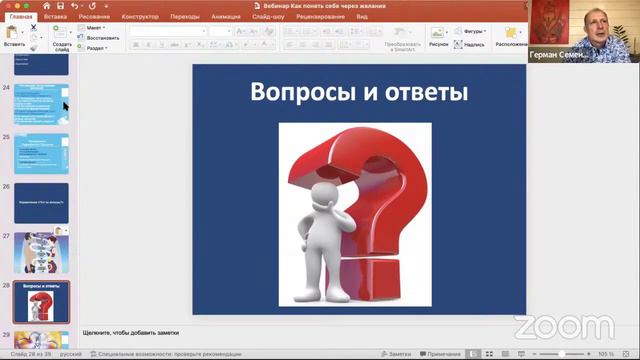Select the slide 24 thumbnail
640x360 pixels.
click(41, 104)
